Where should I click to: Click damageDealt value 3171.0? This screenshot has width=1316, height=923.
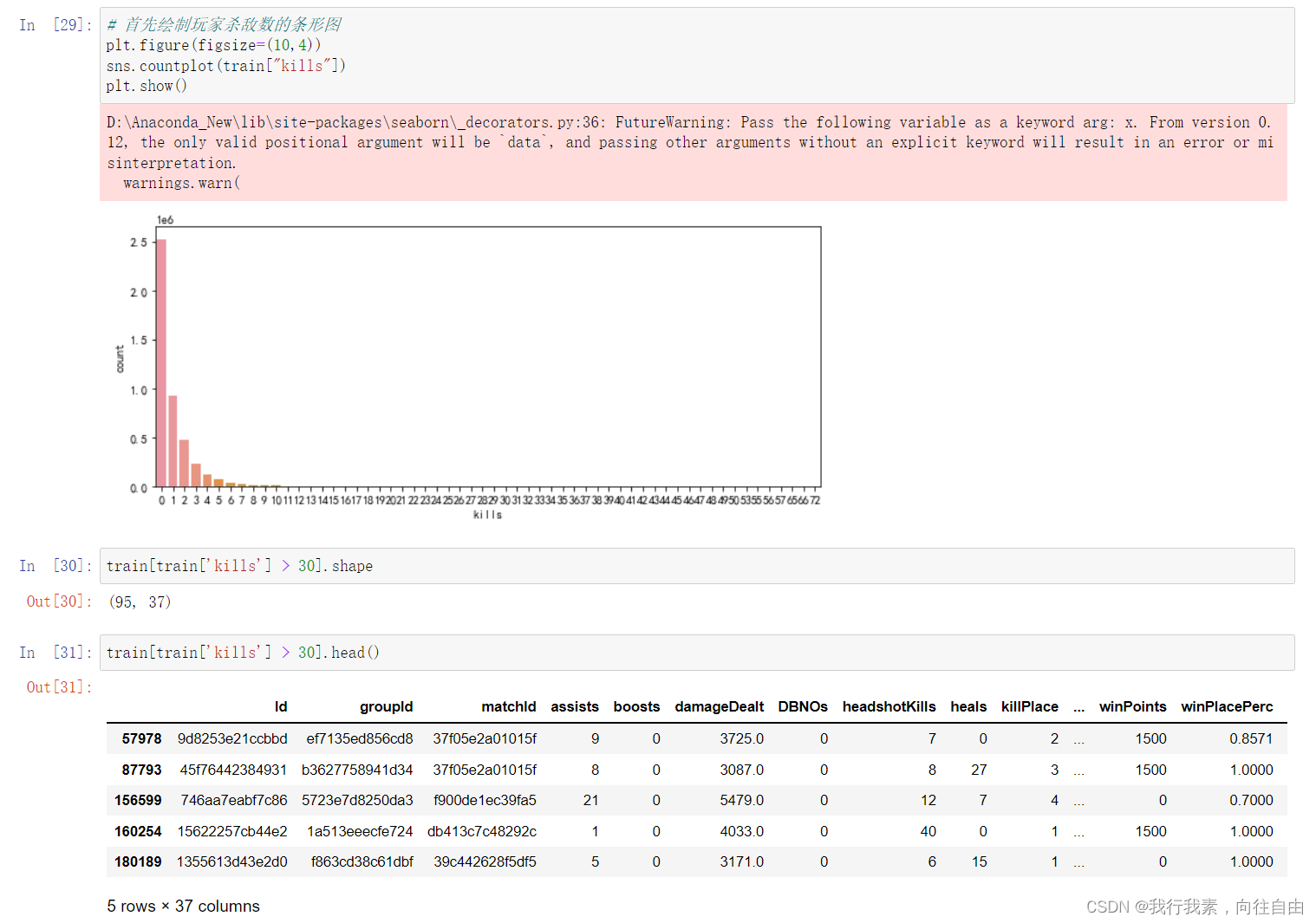coord(742,862)
